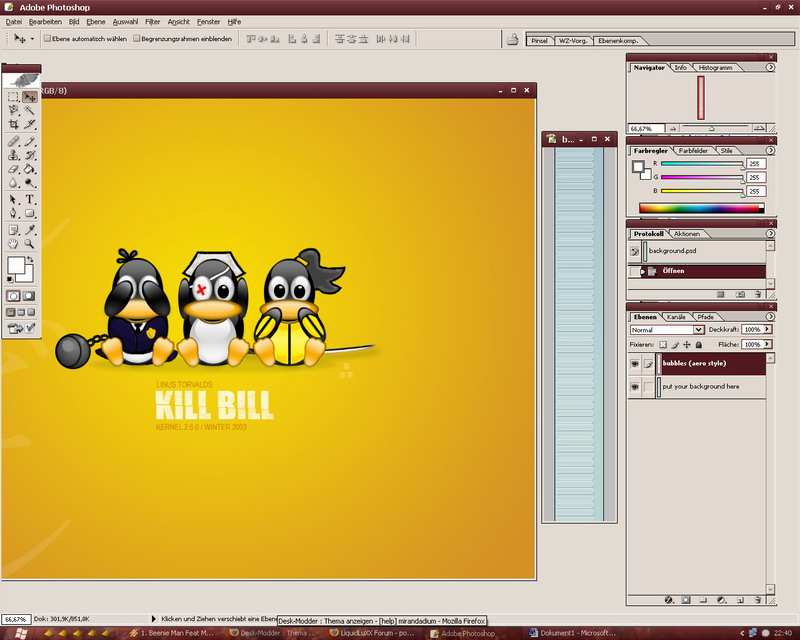Open the Windows Start button
This screenshot has height=640, width=800.
20,633
